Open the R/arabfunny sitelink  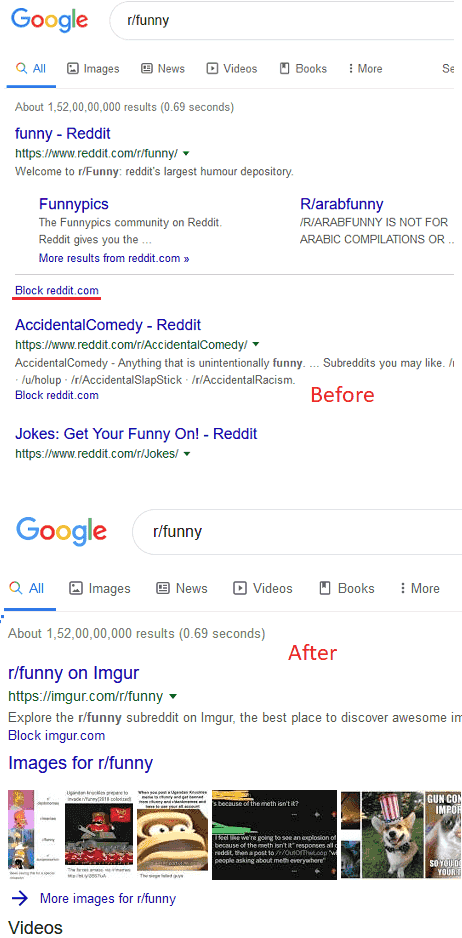(342, 204)
